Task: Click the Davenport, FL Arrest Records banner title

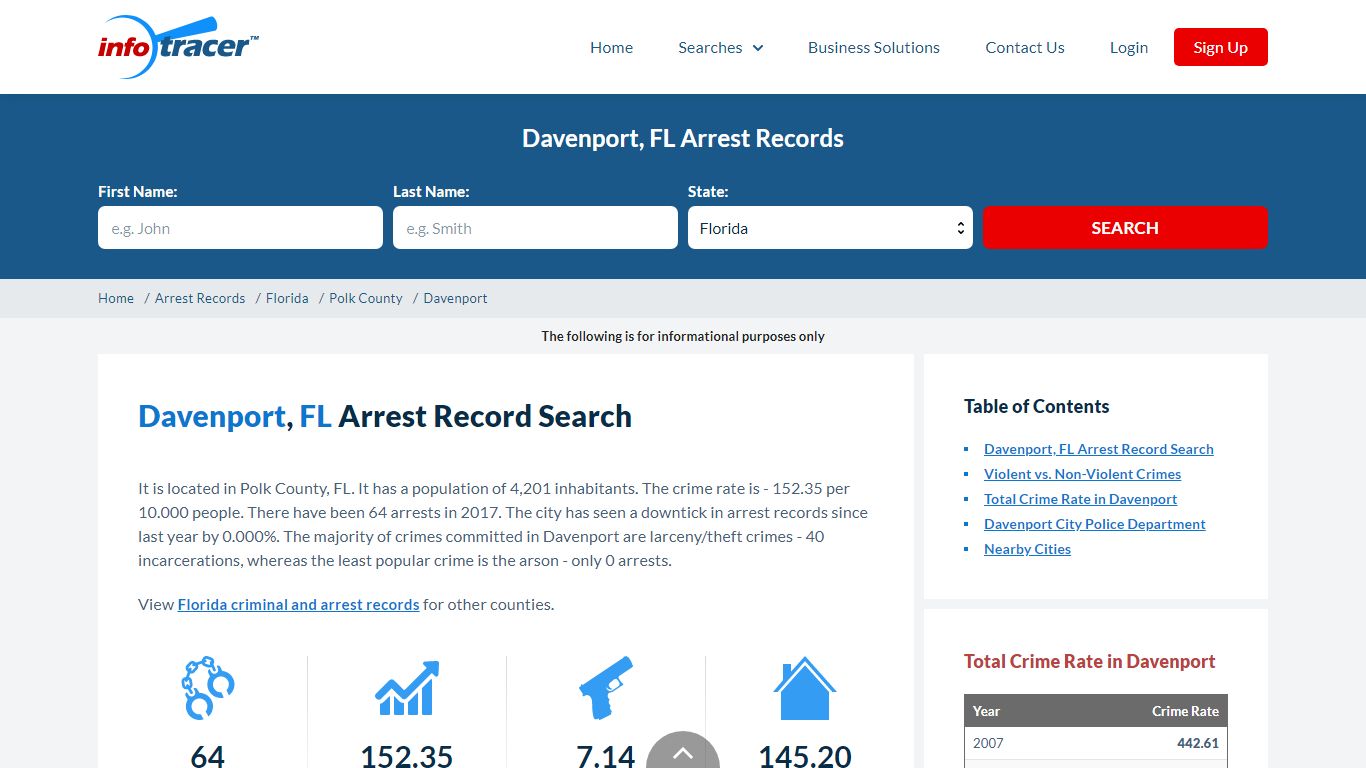Action: click(683, 138)
